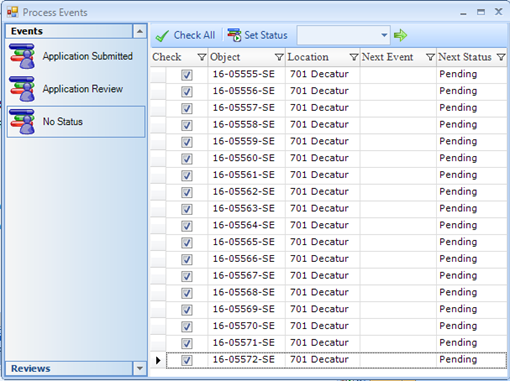Screen dimensions: 510x381
Task: Close the Process Events window
Action: tap(498, 12)
